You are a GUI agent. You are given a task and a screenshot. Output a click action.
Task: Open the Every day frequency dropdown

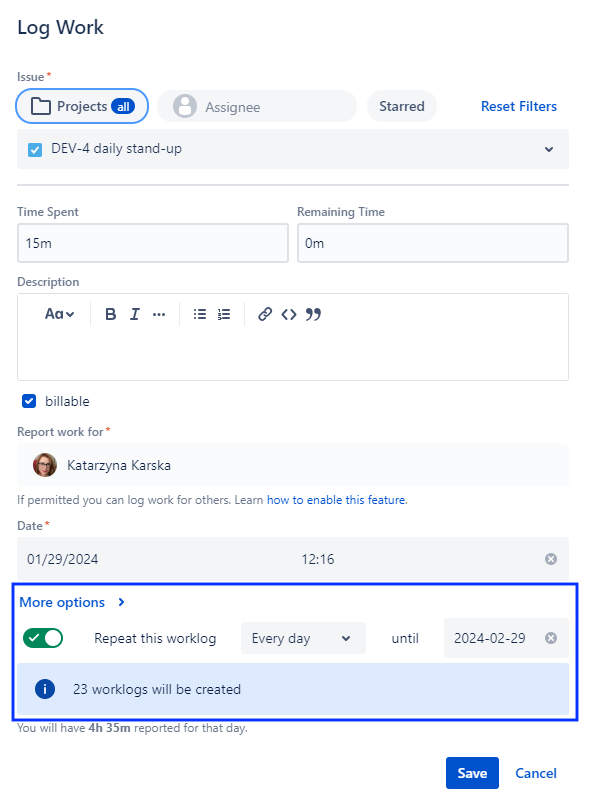303,638
